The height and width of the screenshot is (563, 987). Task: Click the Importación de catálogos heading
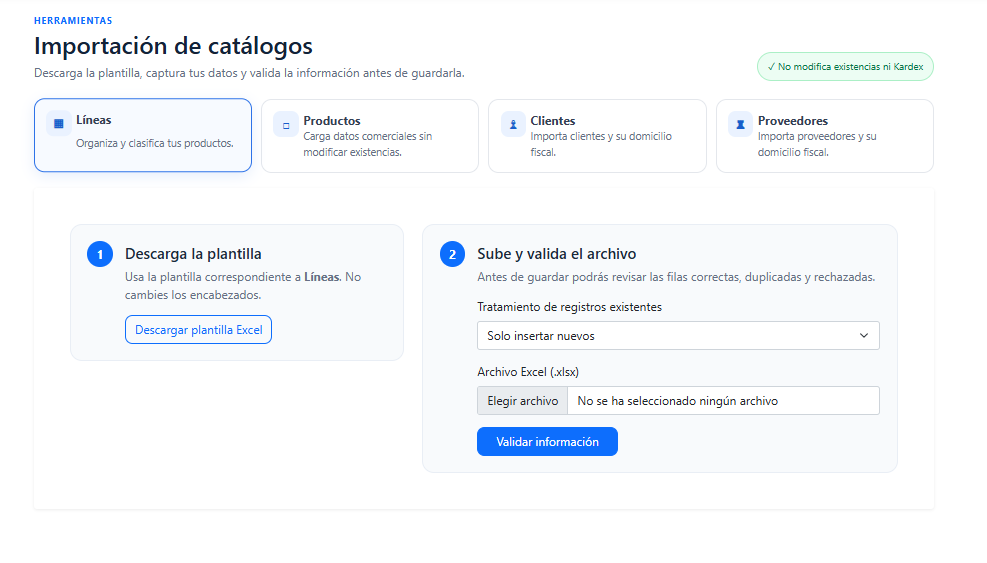click(173, 46)
